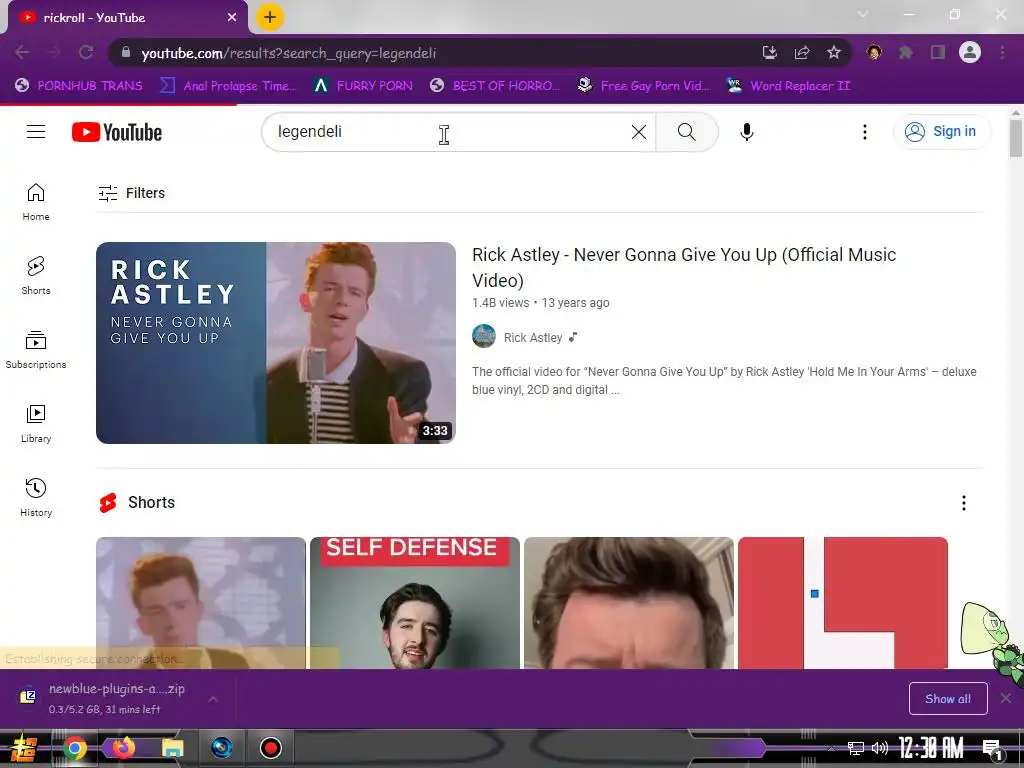Click the install app icon in address bar
The height and width of the screenshot is (768, 1024).
[770, 53]
